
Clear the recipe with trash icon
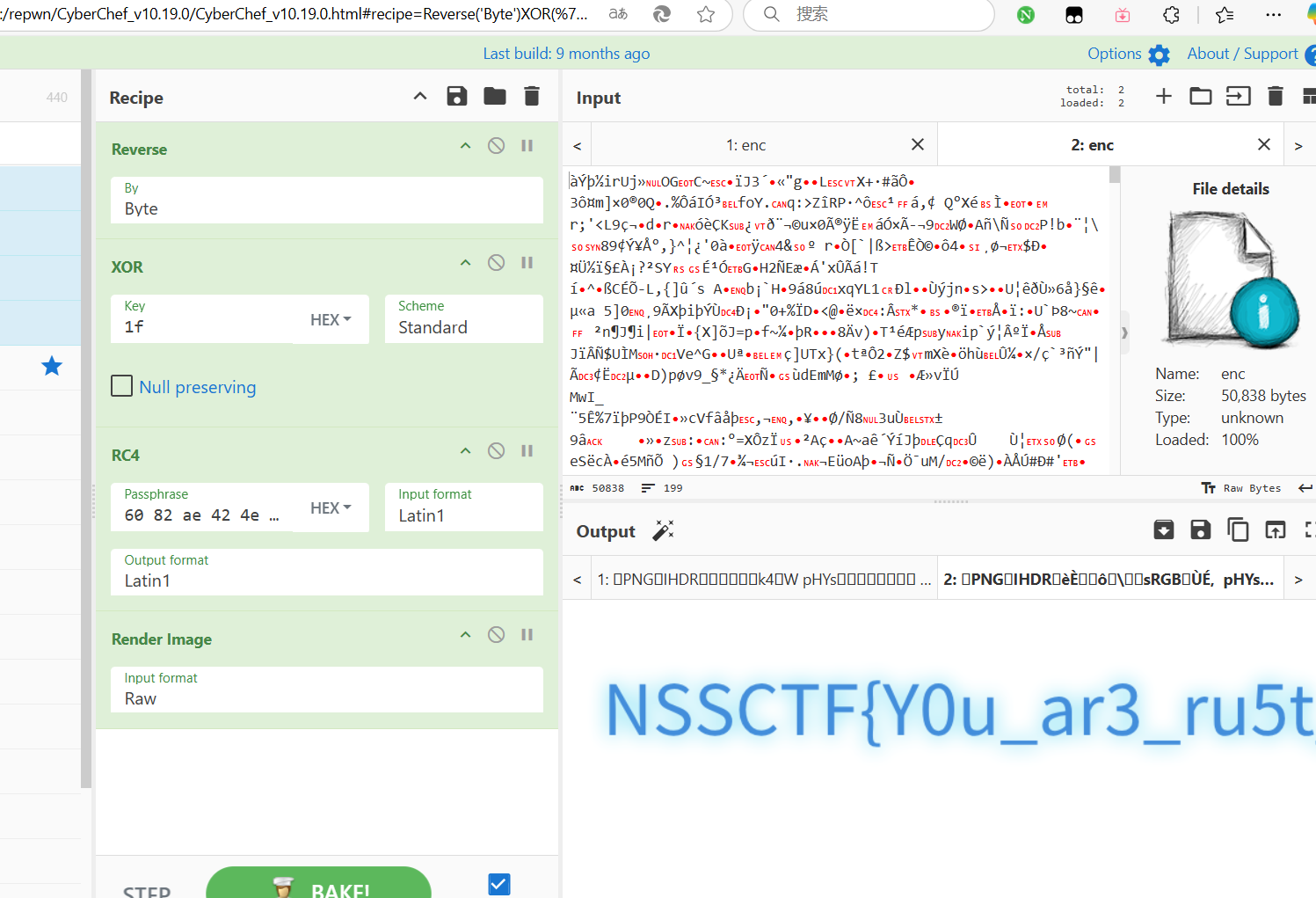coord(532,97)
